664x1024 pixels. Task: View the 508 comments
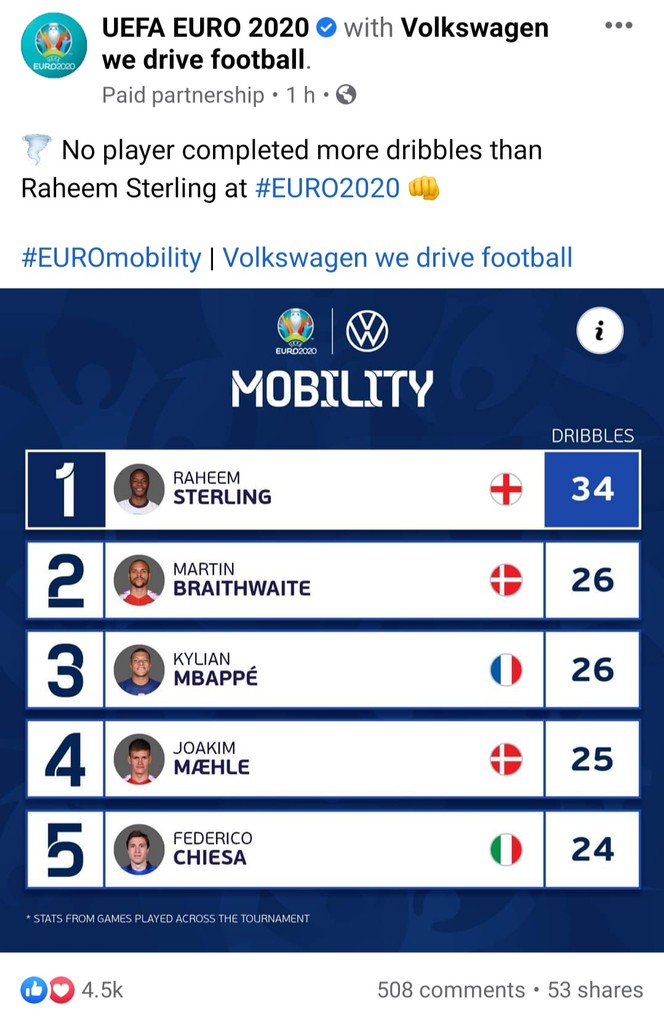coord(450,989)
